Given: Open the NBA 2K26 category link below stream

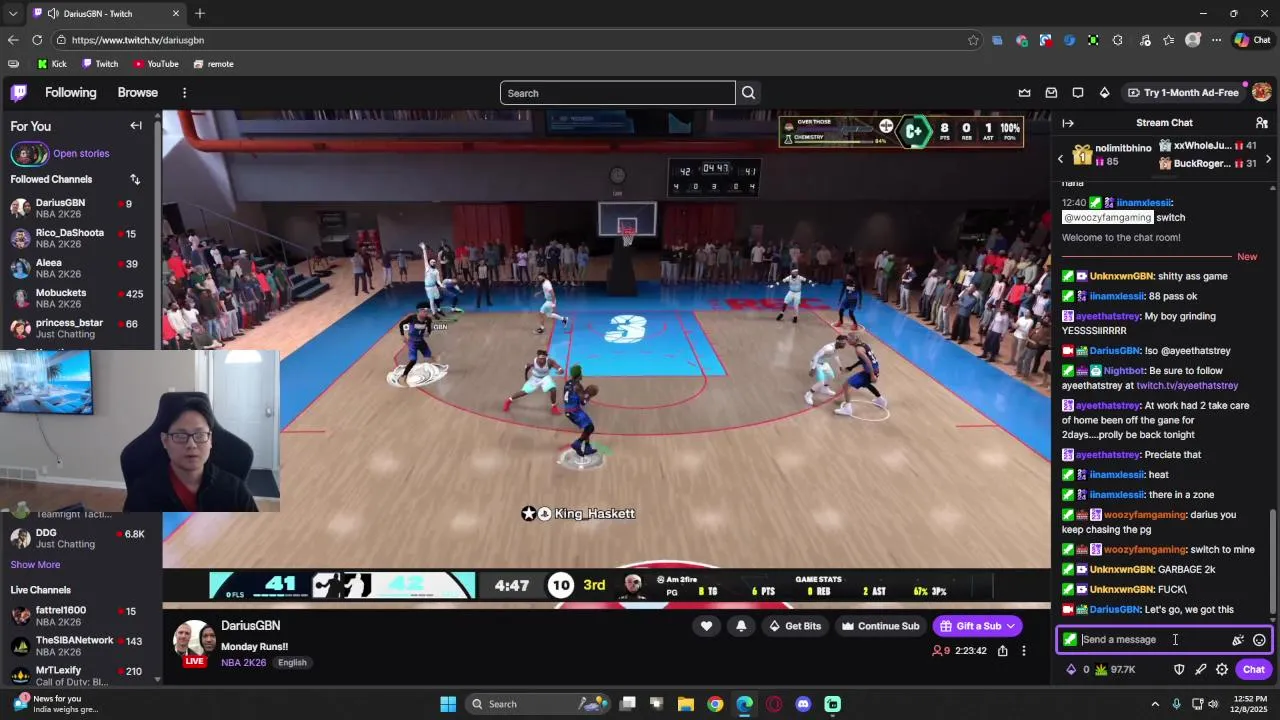Looking at the screenshot, I should 244,663.
